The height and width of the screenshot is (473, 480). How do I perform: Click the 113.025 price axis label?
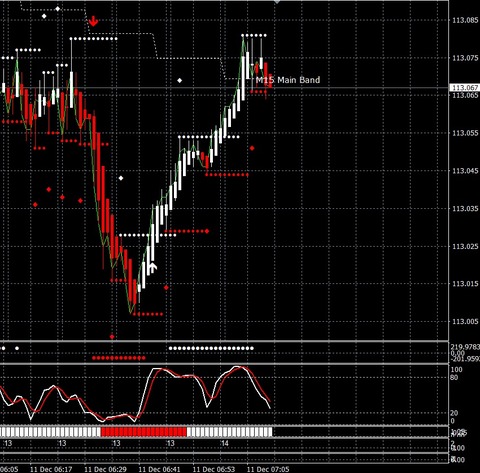(465, 246)
